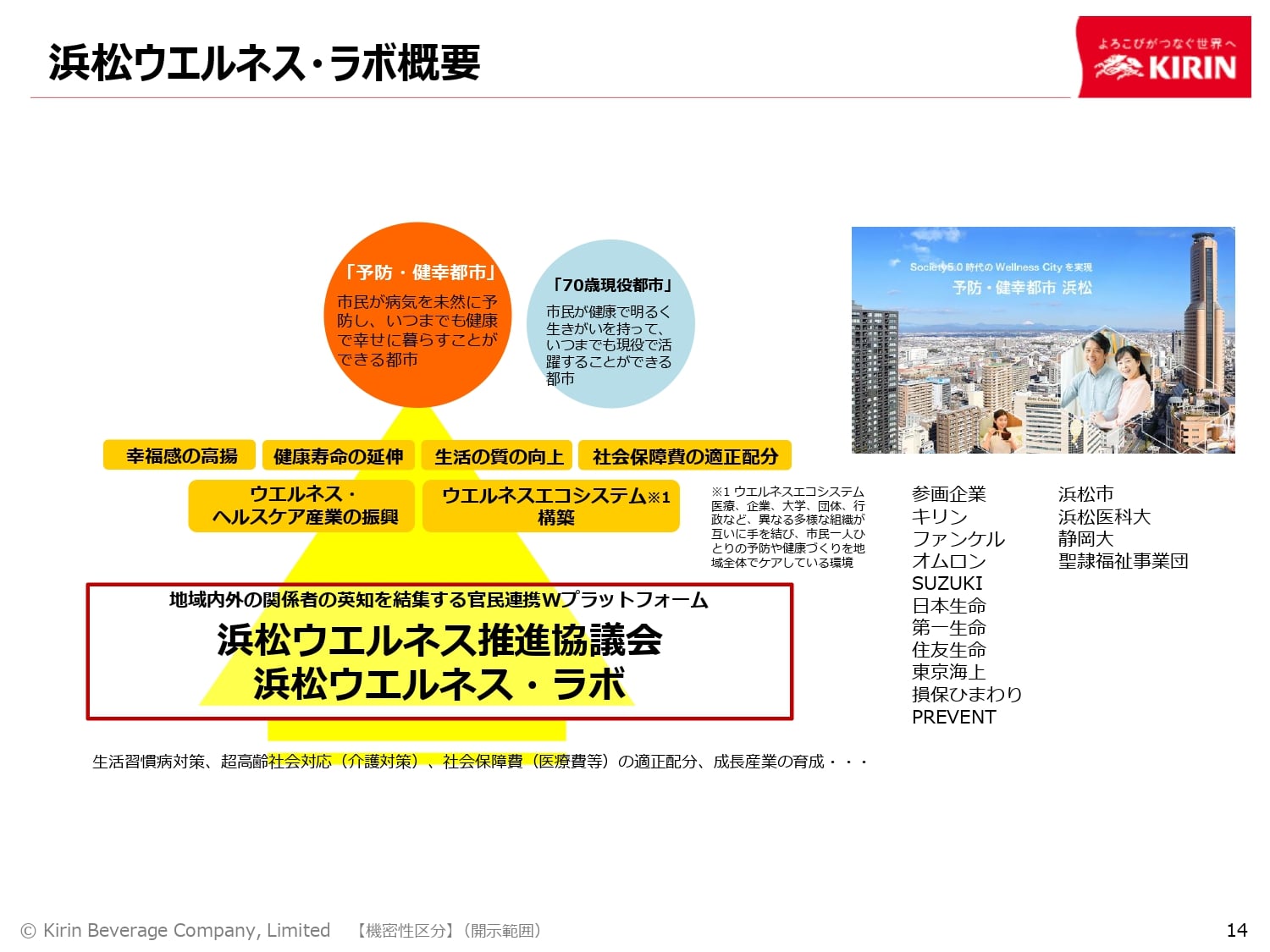Click the 予防・健幸都市 浜松 caption on photo
The width and height of the screenshot is (1270, 952).
(1022, 288)
